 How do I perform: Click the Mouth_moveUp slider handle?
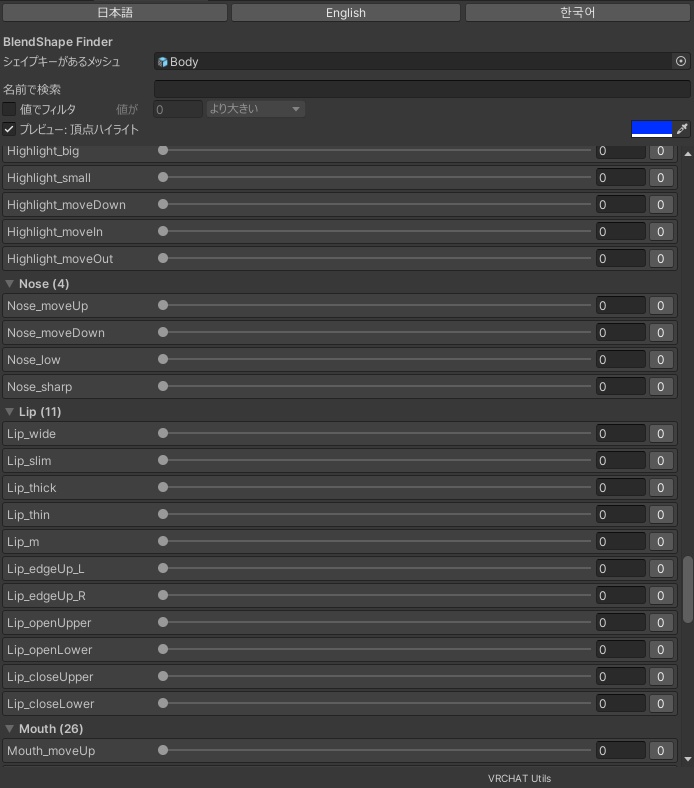pos(163,750)
